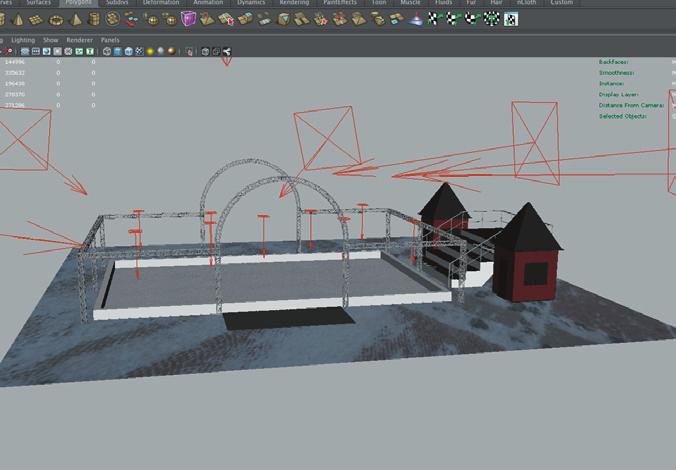This screenshot has width=676, height=470.
Task: Click the Isolate Select panel icon
Action: (x=189, y=52)
